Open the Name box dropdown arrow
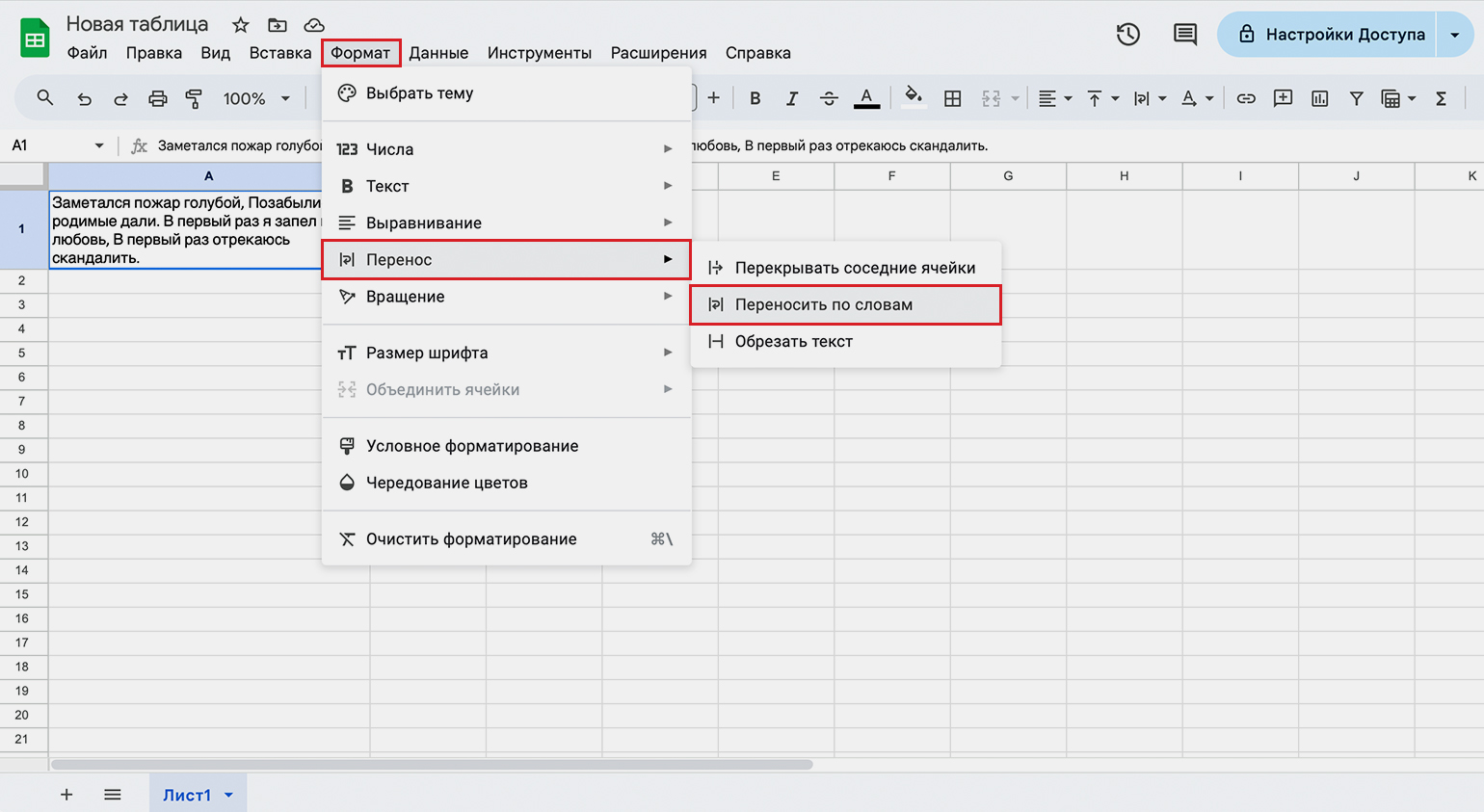Image resolution: width=1484 pixels, height=812 pixels. (98, 145)
